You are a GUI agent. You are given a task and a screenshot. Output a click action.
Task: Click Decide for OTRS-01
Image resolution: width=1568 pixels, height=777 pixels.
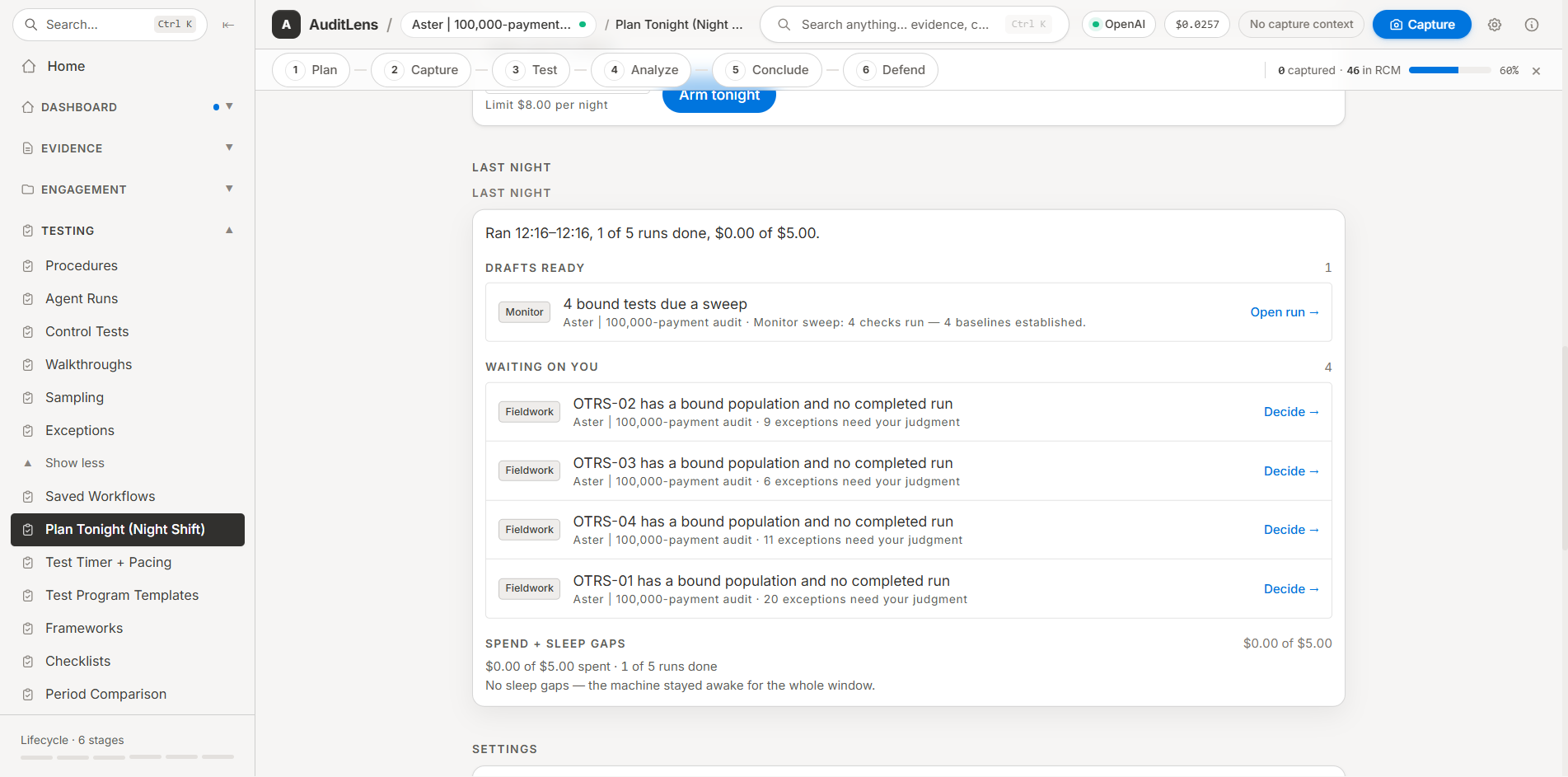tap(1291, 589)
